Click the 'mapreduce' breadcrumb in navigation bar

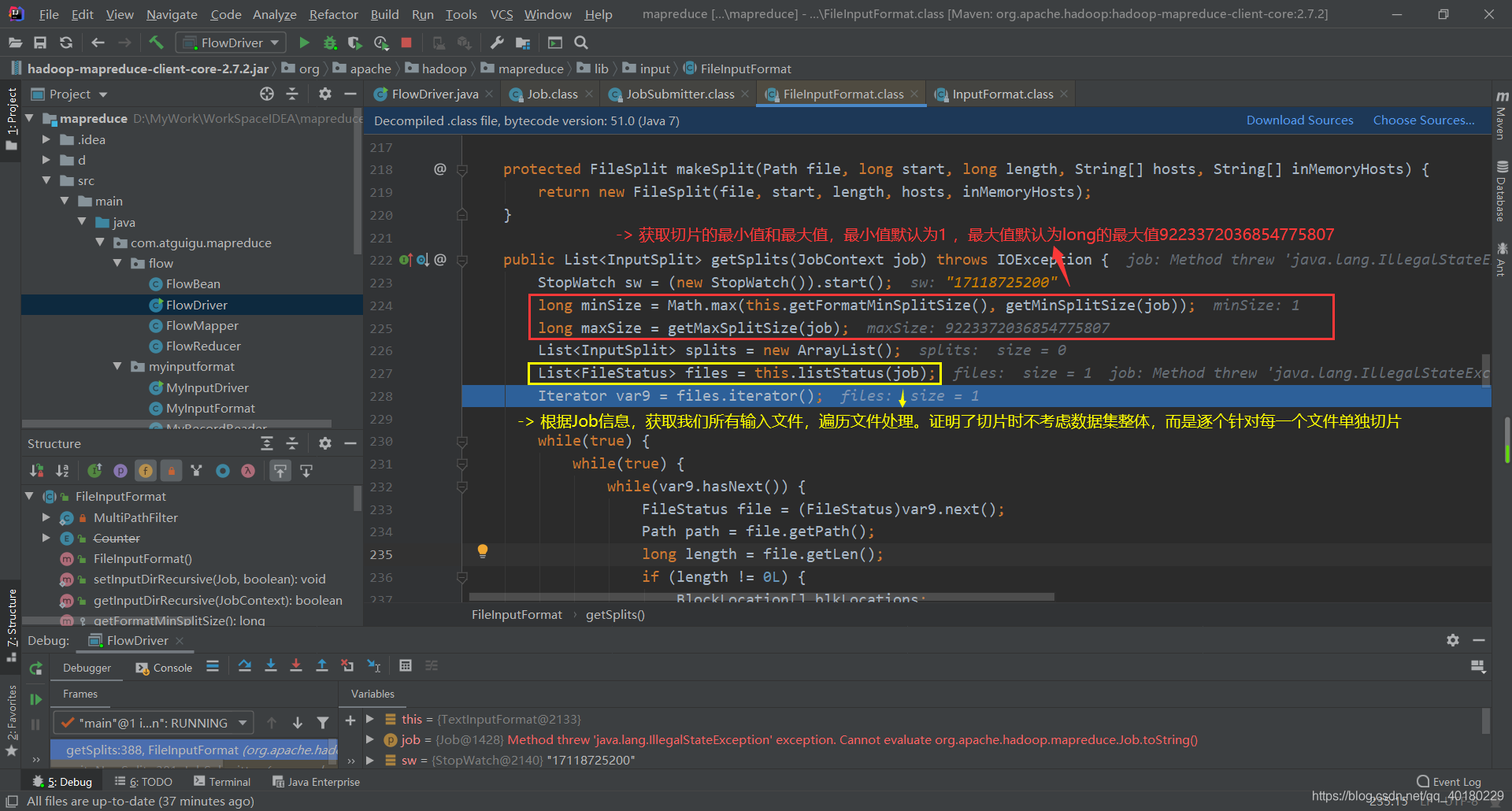pos(522,69)
